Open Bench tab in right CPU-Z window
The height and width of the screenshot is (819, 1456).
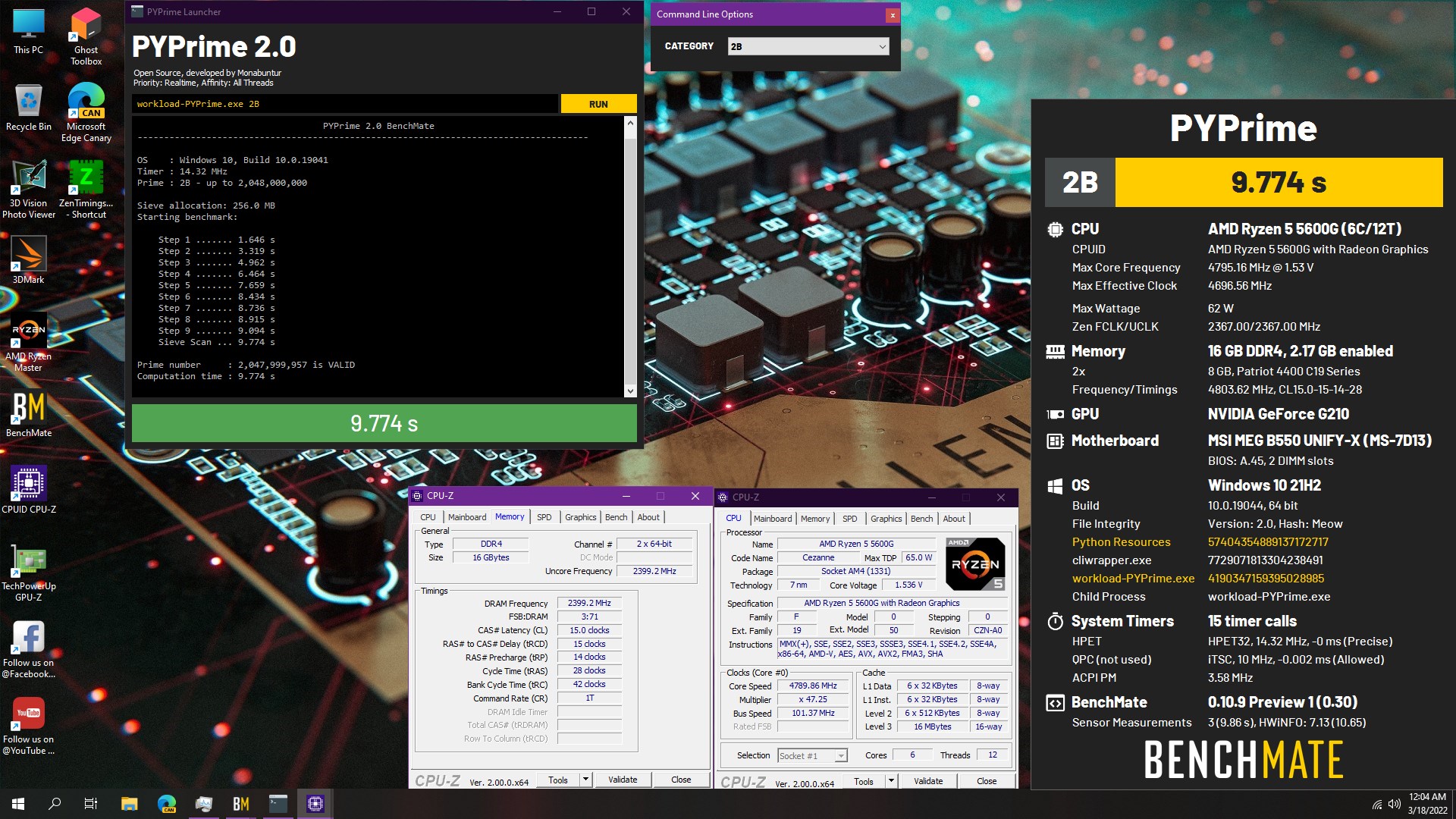pyautogui.click(x=921, y=519)
